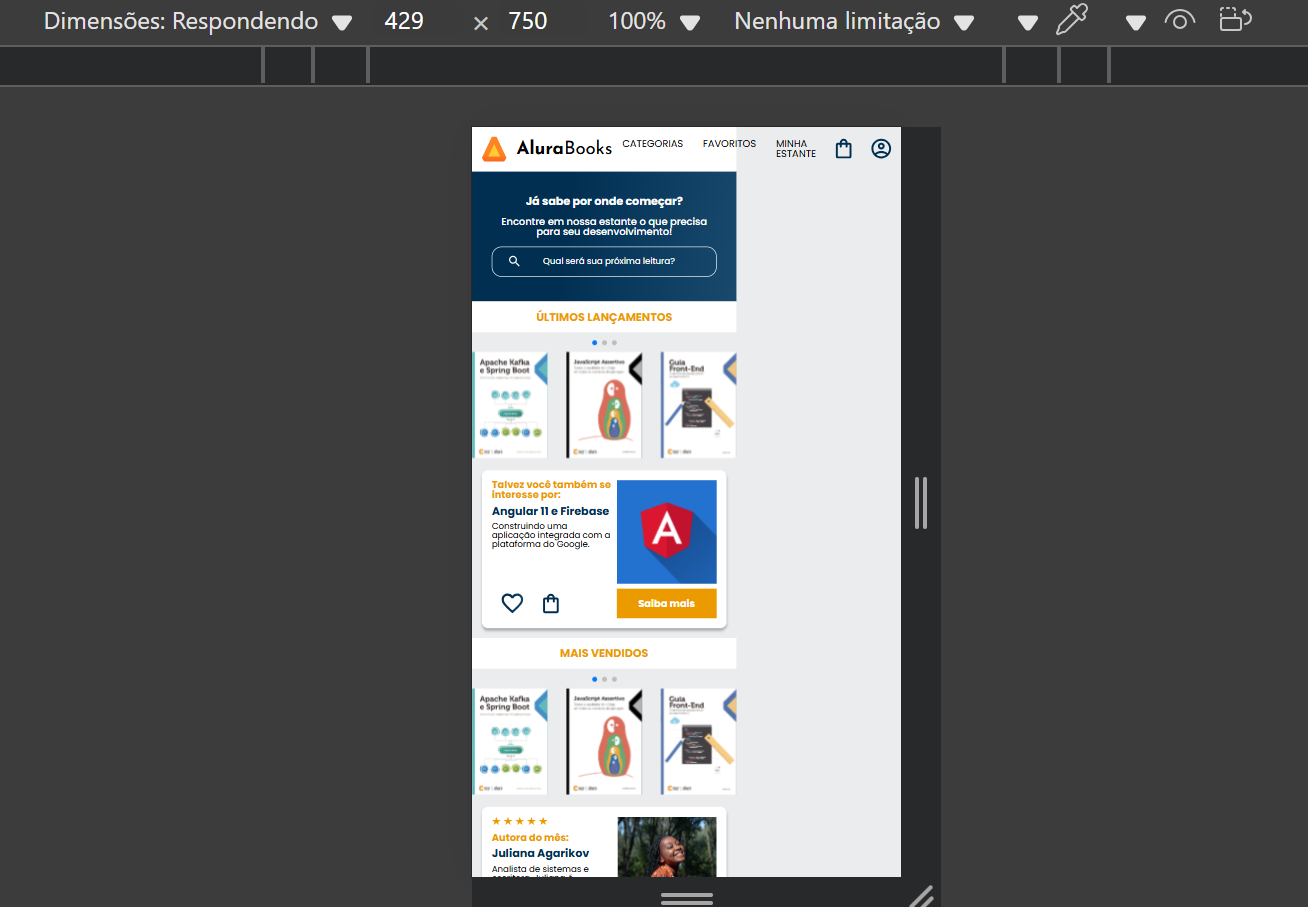
Task: Open the MINHA ESTANTE menu item
Action: click(x=796, y=149)
